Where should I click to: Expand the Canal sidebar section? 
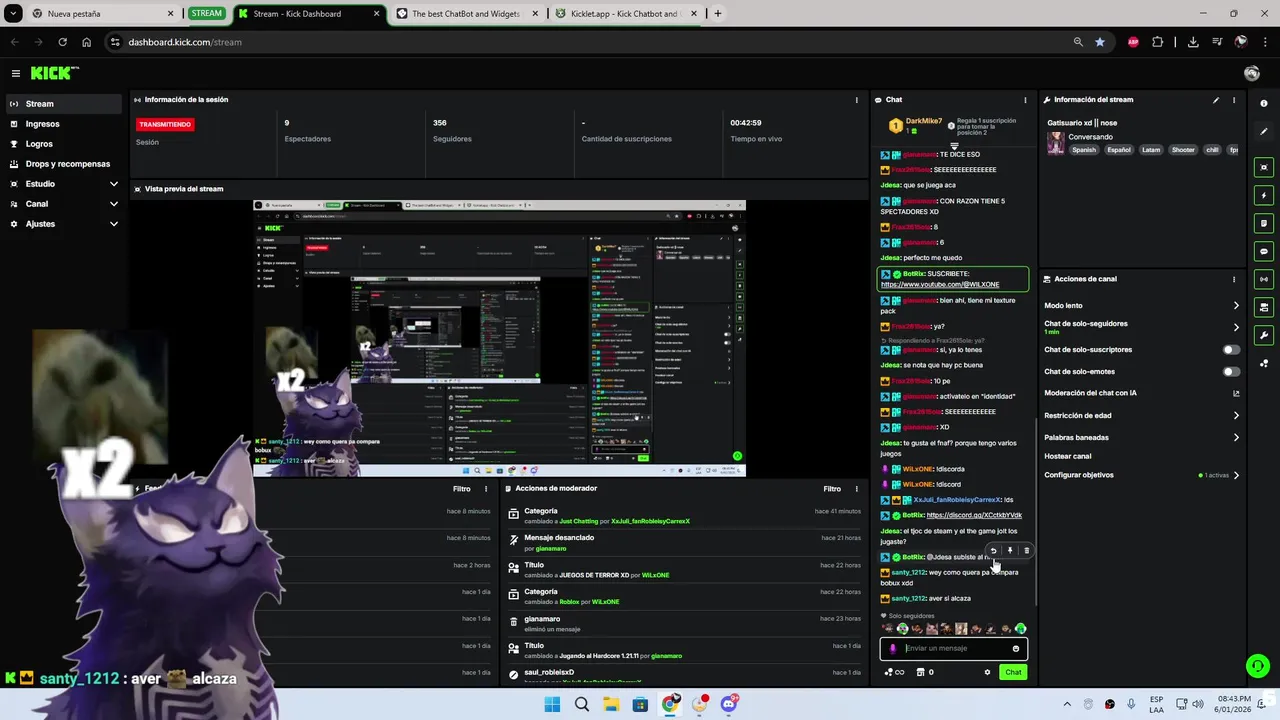click(x=62, y=204)
